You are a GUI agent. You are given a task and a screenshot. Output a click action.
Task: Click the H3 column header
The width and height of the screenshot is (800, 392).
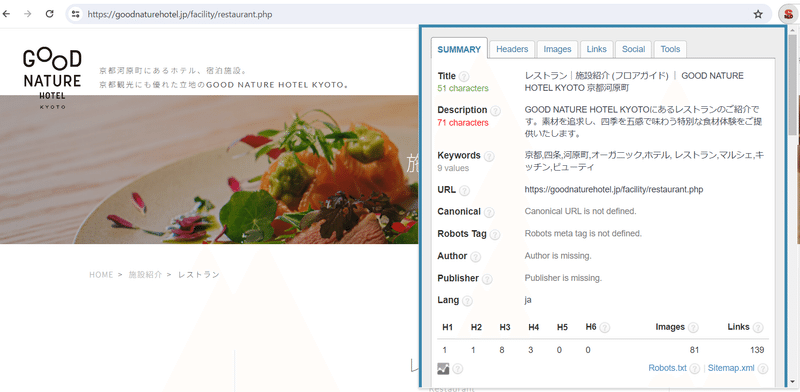click(x=505, y=328)
